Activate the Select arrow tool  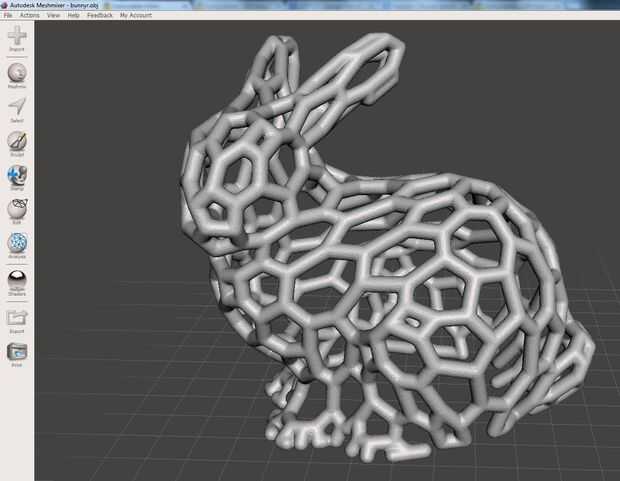tap(17, 110)
